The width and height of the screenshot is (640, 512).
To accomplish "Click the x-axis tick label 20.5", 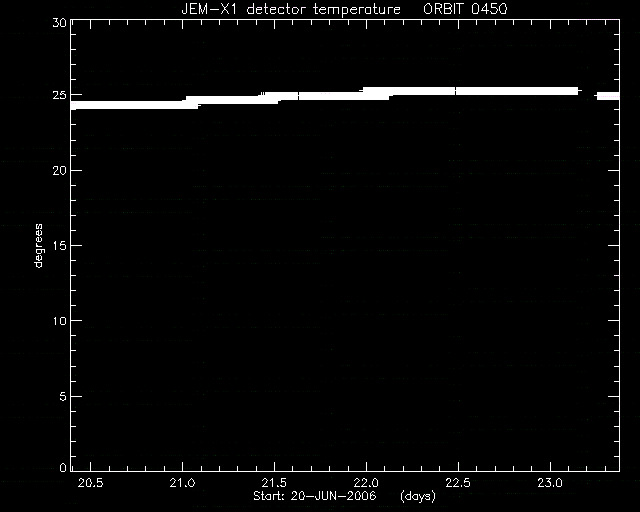I will click(x=91, y=483).
